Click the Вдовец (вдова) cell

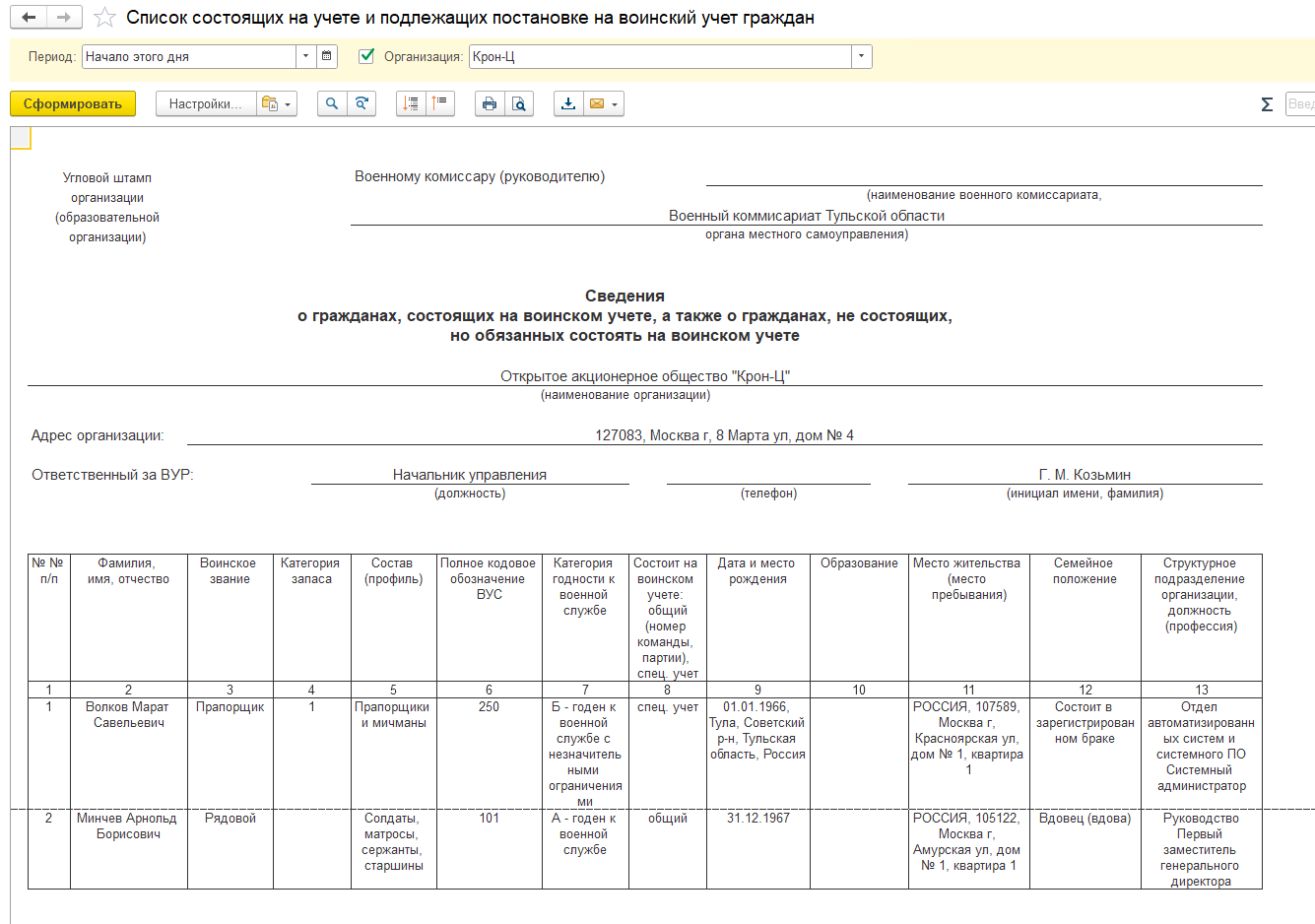(x=1085, y=849)
